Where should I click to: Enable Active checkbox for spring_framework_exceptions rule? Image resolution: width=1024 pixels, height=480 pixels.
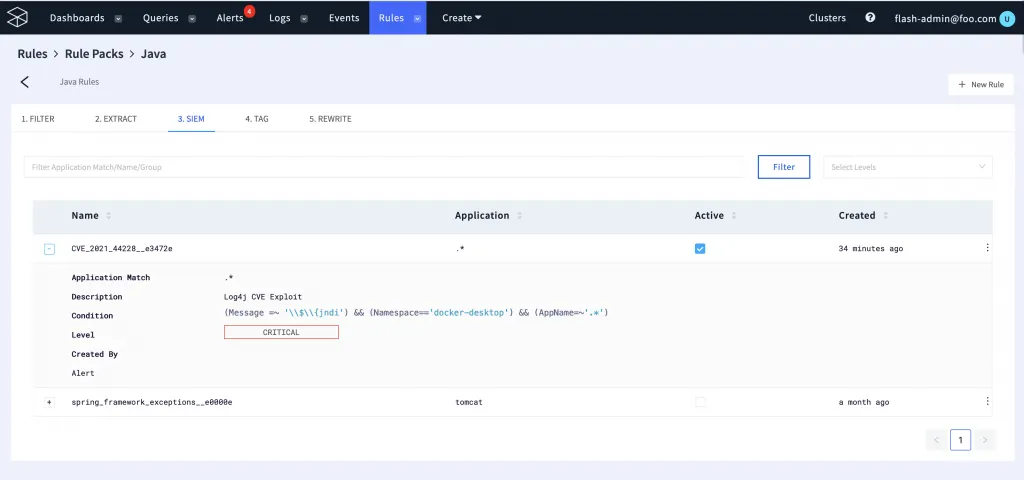[x=700, y=402]
